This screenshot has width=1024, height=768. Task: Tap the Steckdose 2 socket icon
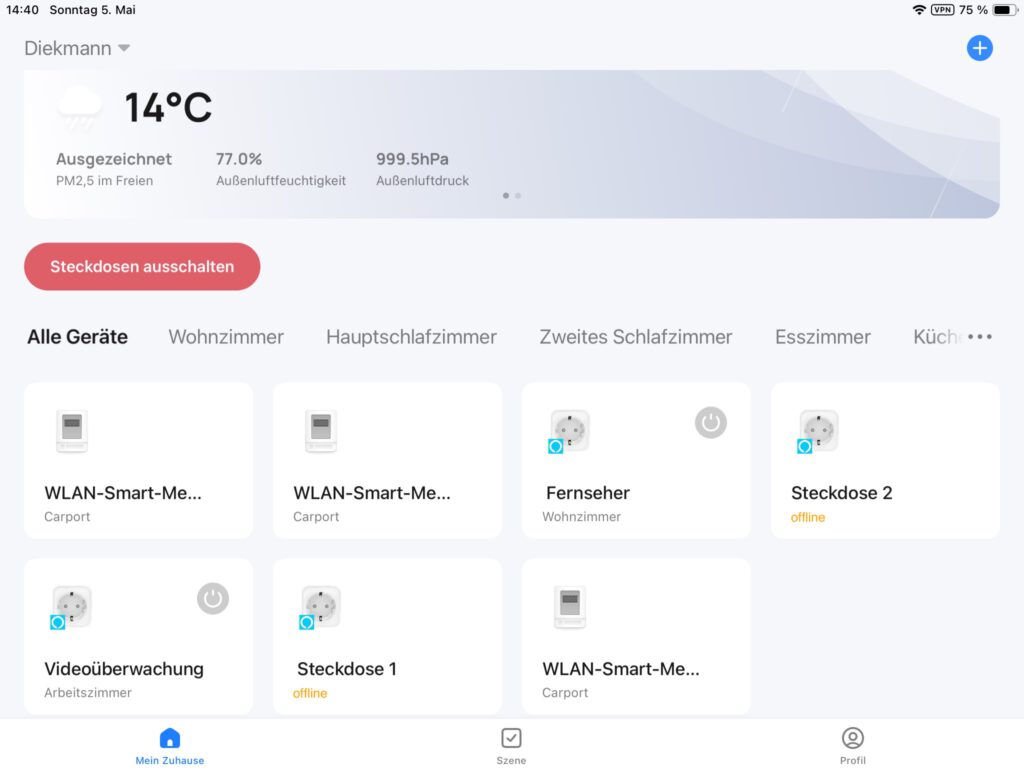click(818, 432)
